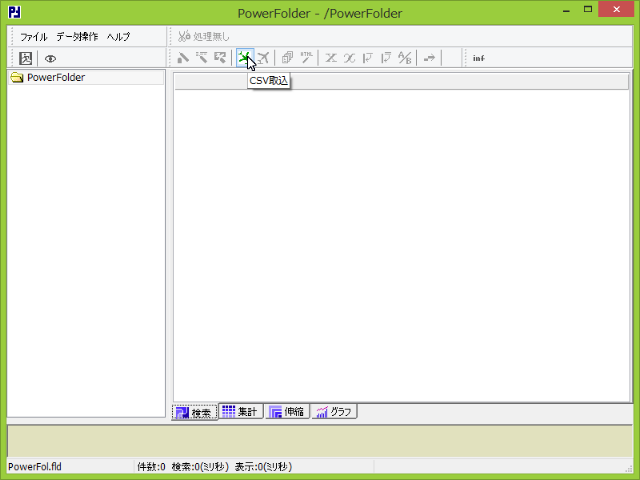Image resolution: width=640 pixels, height=480 pixels.
Task: Open the ファイル menu
Action: [34, 37]
